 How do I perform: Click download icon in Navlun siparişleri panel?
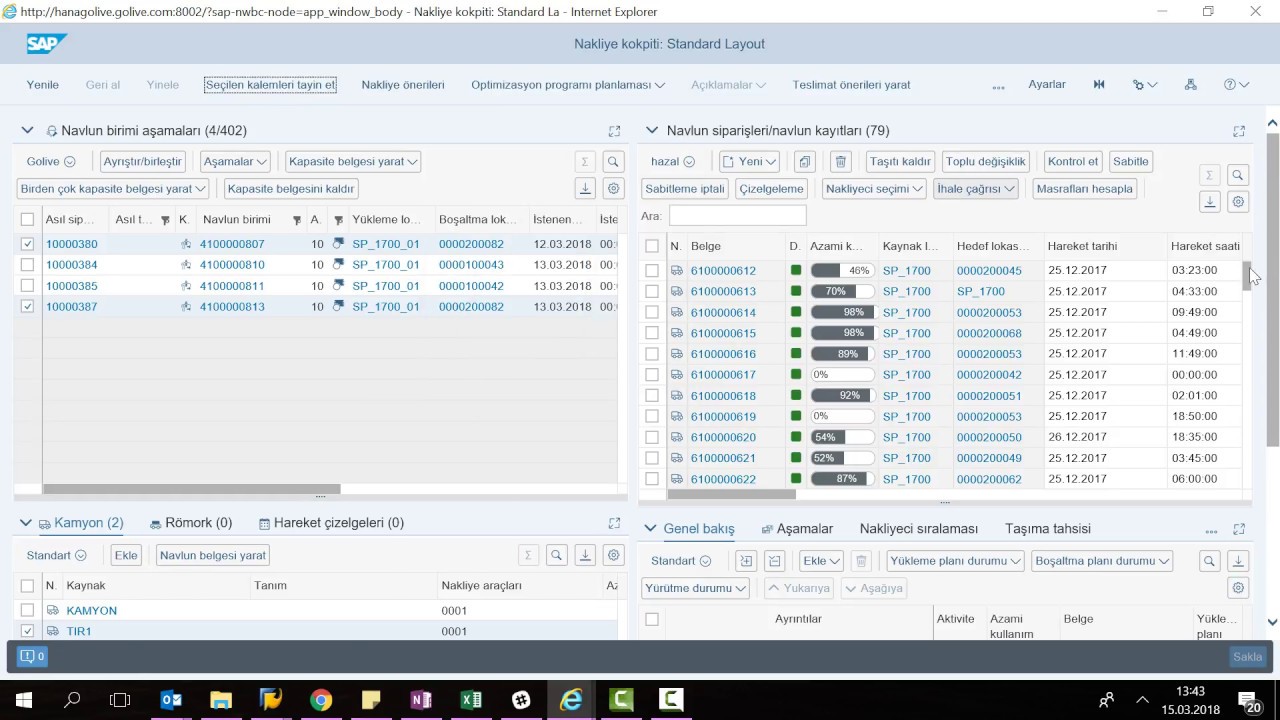coord(1210,202)
